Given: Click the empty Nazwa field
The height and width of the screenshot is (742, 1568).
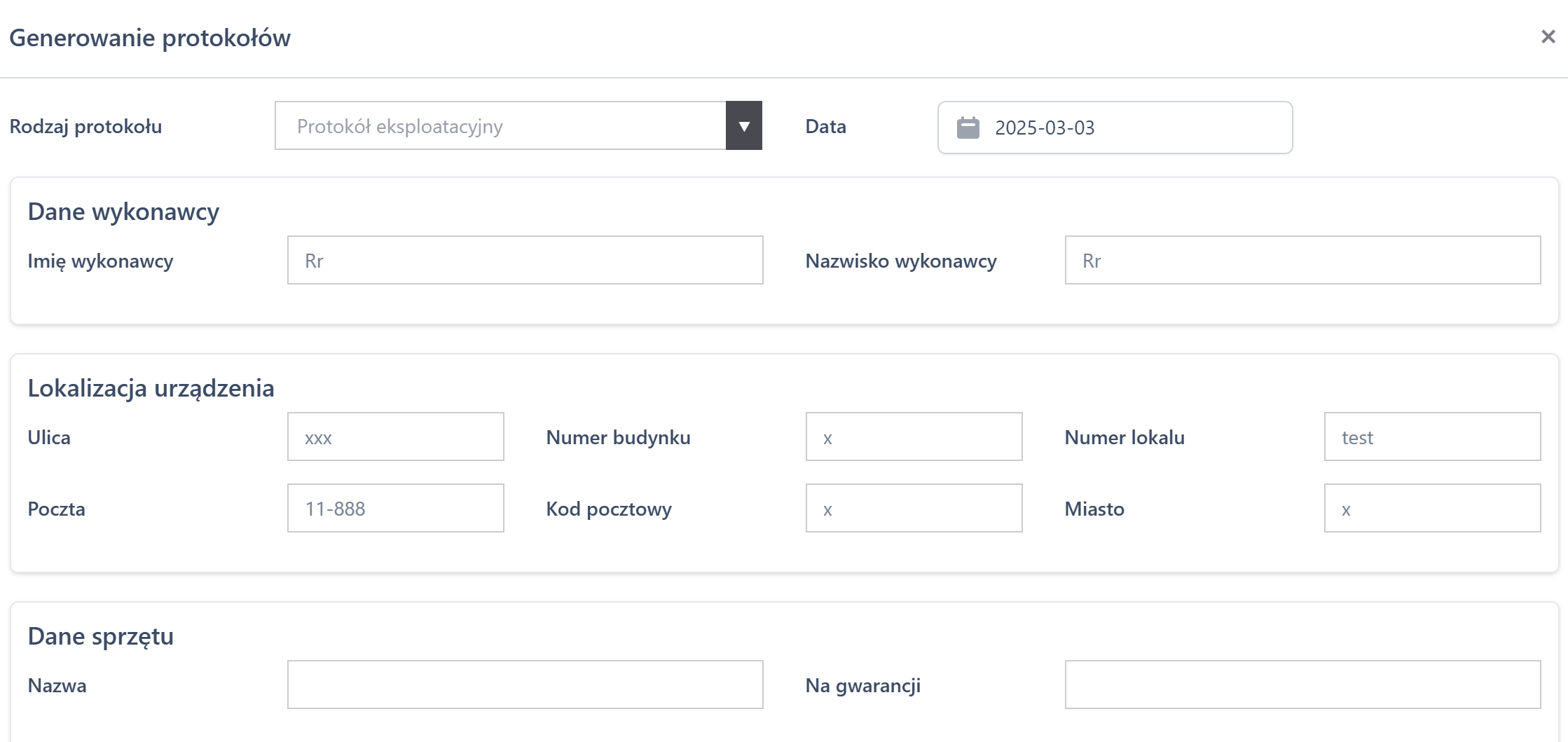Looking at the screenshot, I should 525,685.
